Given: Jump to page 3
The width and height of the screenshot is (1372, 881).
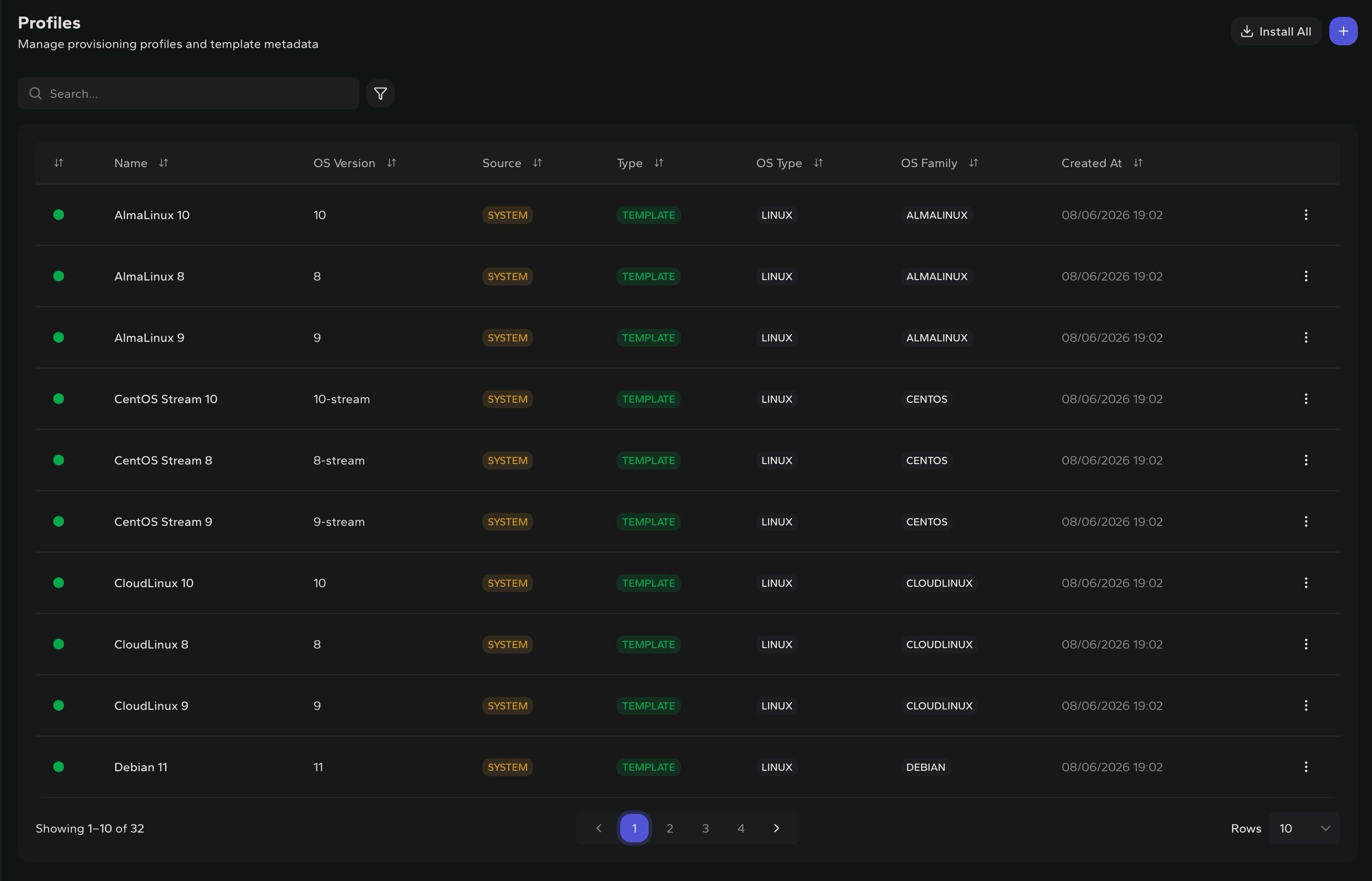Looking at the screenshot, I should tap(706, 829).
